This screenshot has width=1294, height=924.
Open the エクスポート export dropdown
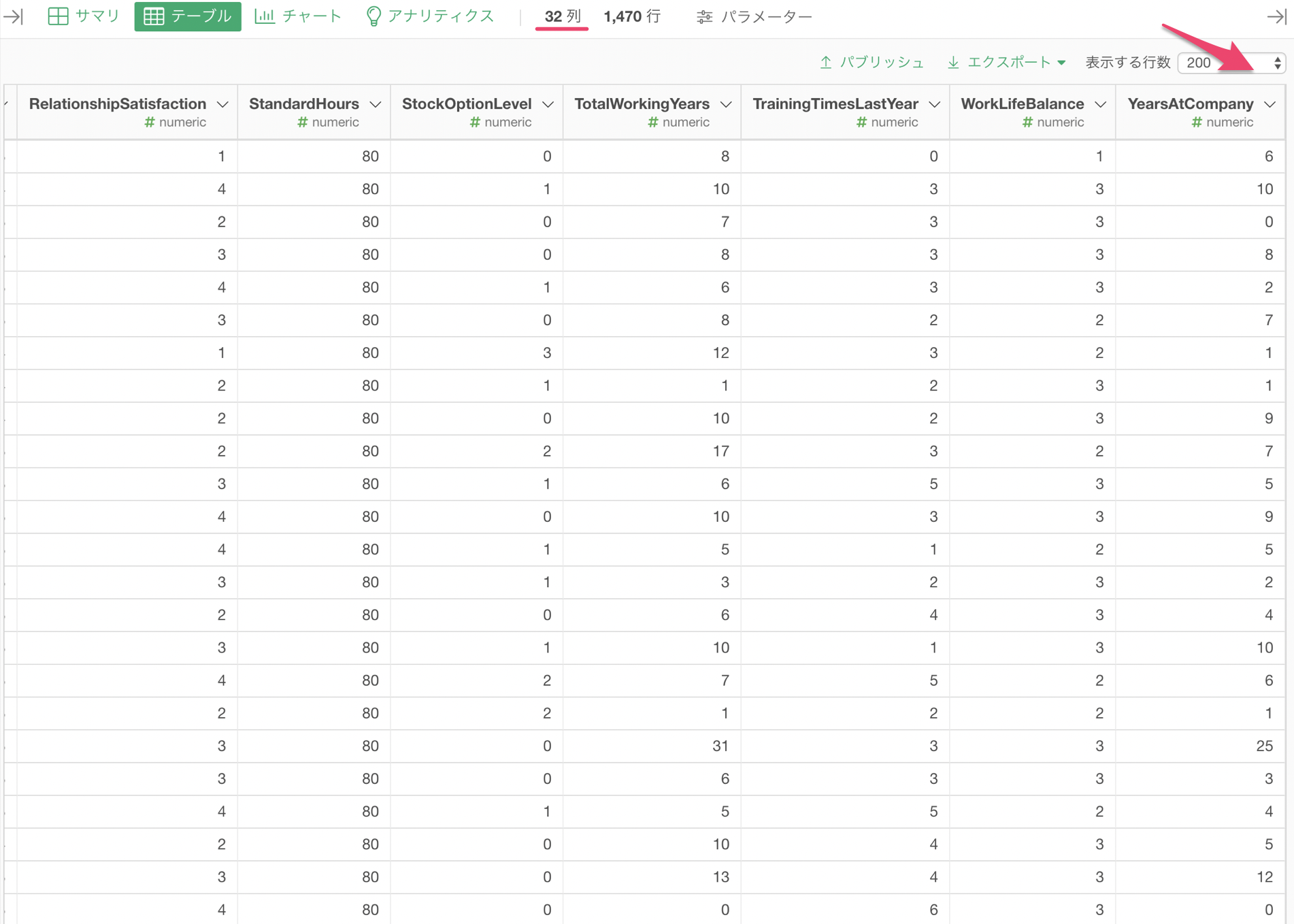point(1007,63)
